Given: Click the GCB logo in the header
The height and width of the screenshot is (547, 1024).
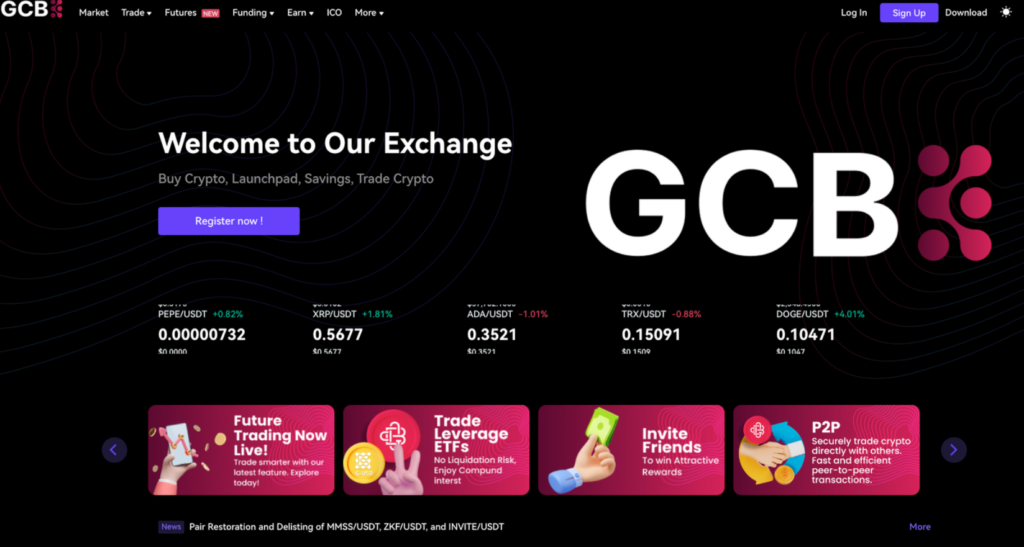Looking at the screenshot, I should coord(32,11).
